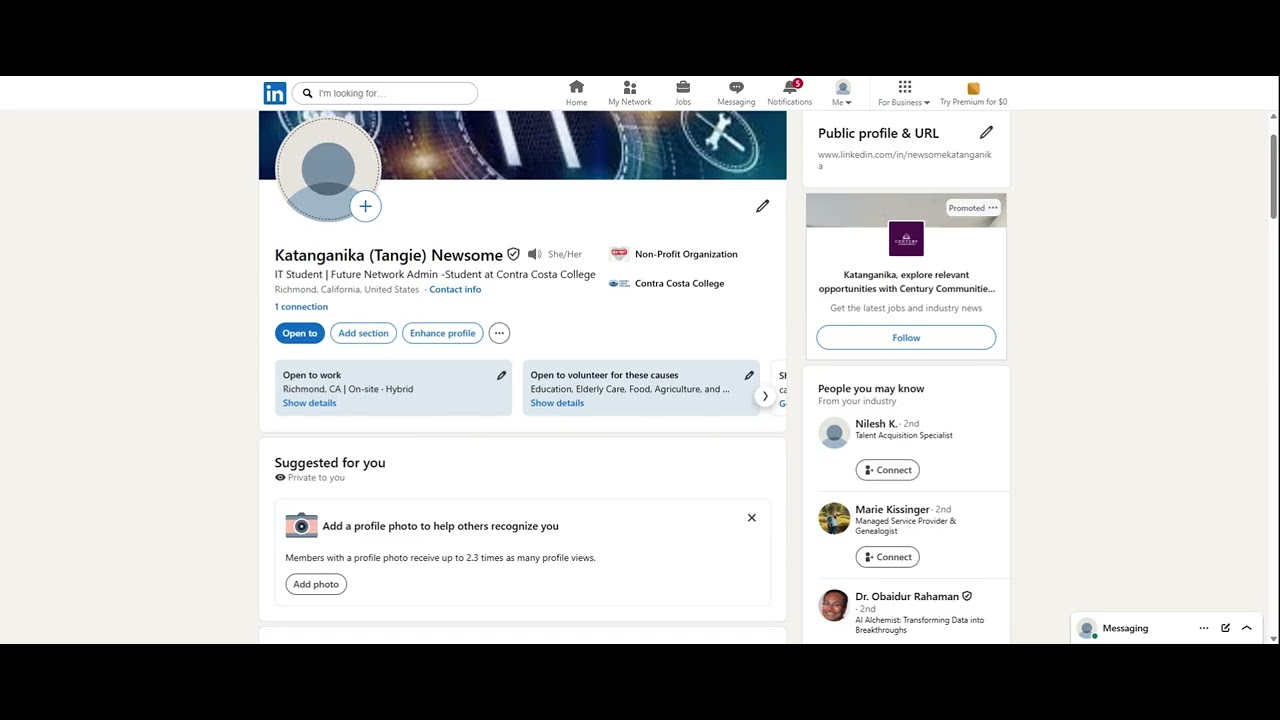Click Try Premium for $0
1280x720 pixels.
973,93
